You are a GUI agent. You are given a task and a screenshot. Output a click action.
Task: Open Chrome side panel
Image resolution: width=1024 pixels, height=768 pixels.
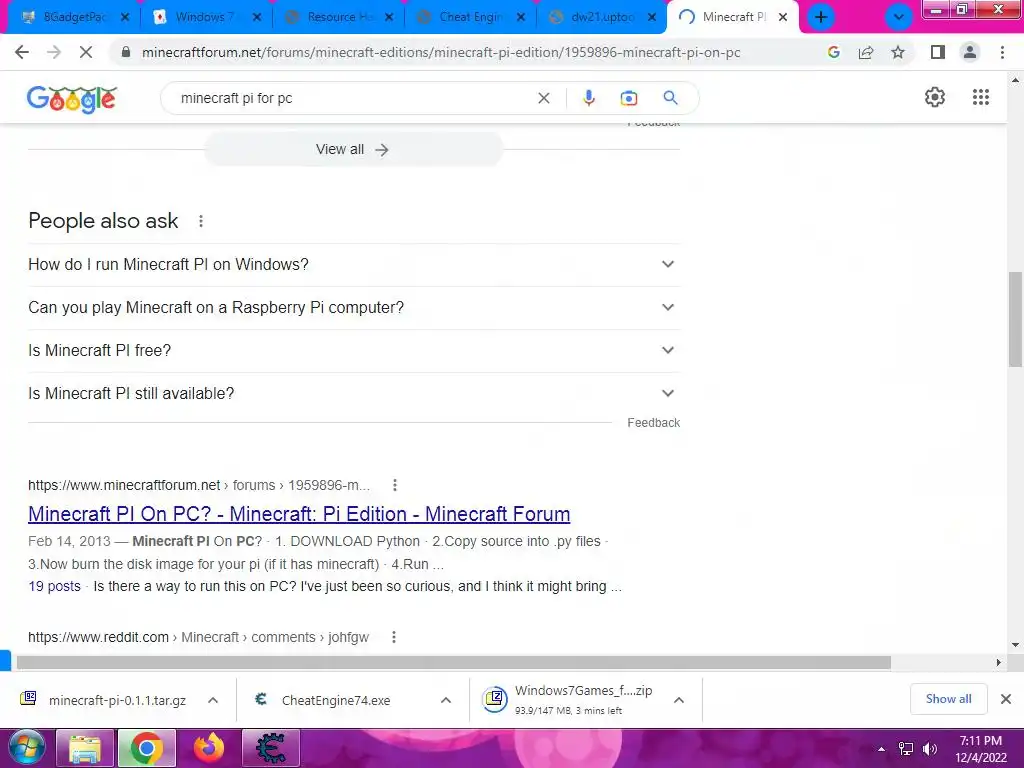[938, 52]
